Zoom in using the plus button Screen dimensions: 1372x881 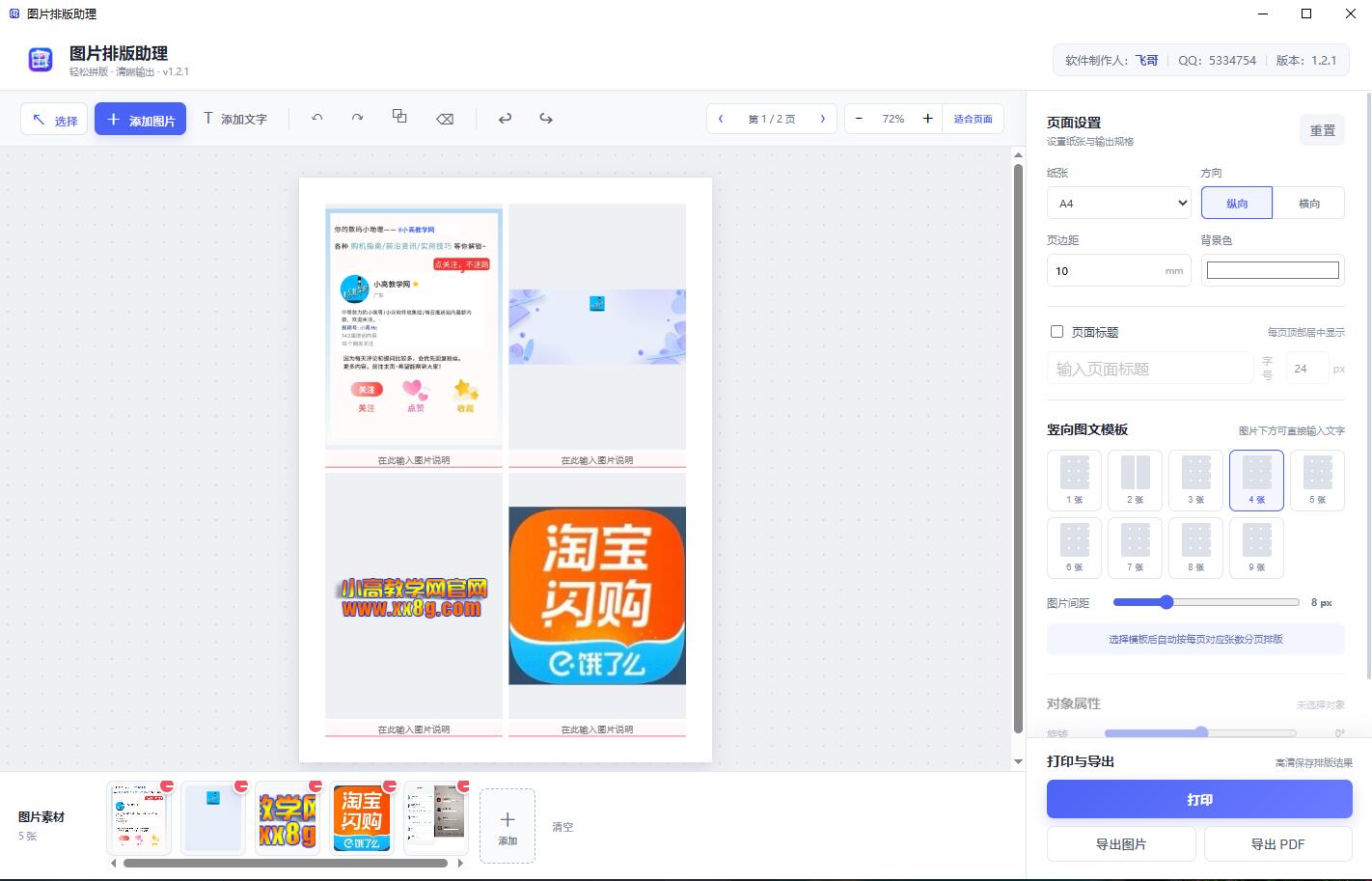click(927, 119)
